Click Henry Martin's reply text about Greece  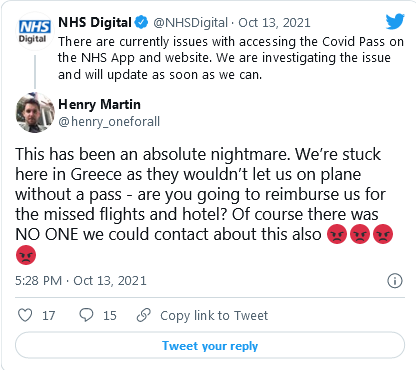tap(204, 205)
